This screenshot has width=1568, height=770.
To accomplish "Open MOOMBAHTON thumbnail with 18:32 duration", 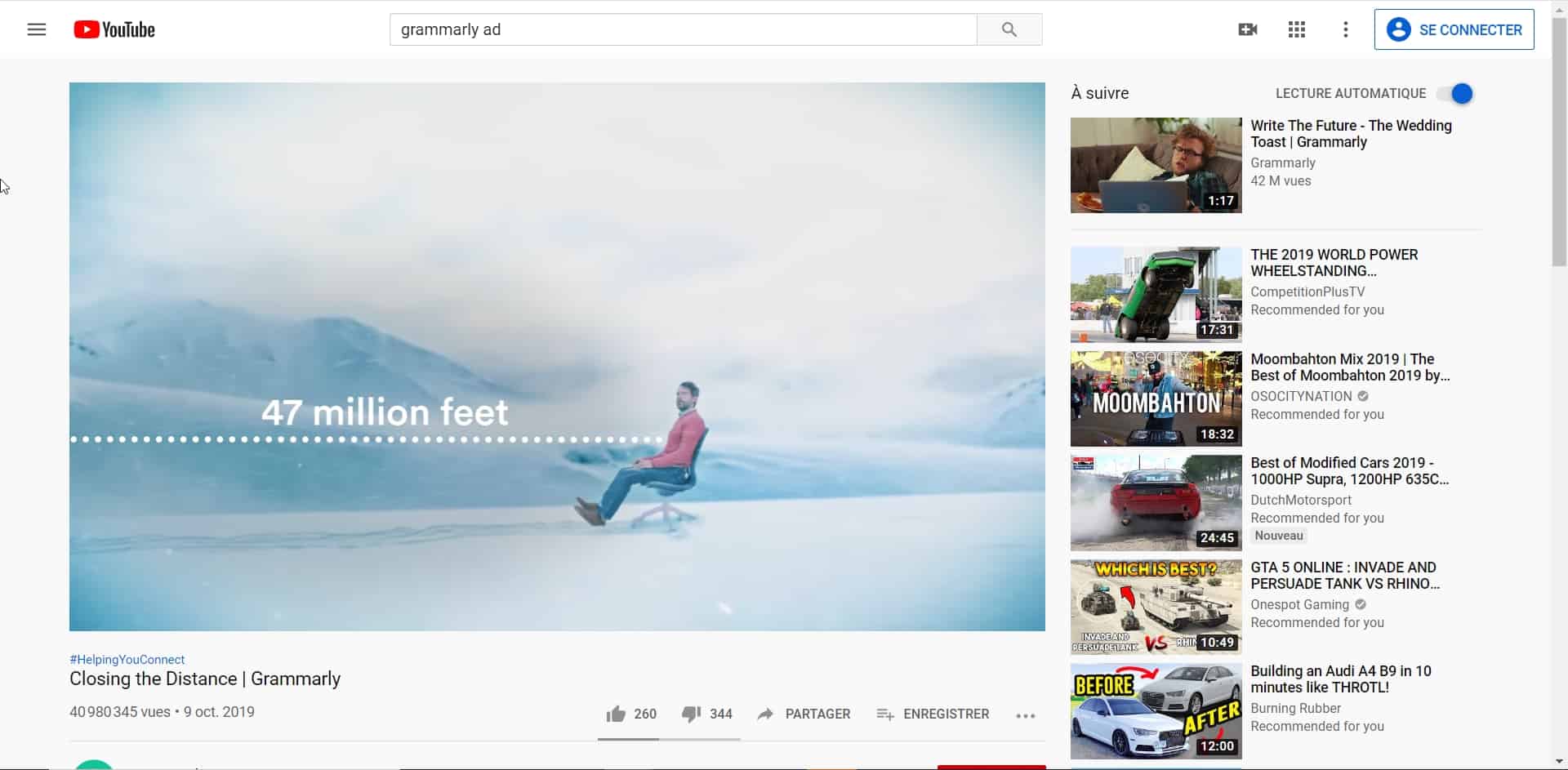I will (1156, 398).
